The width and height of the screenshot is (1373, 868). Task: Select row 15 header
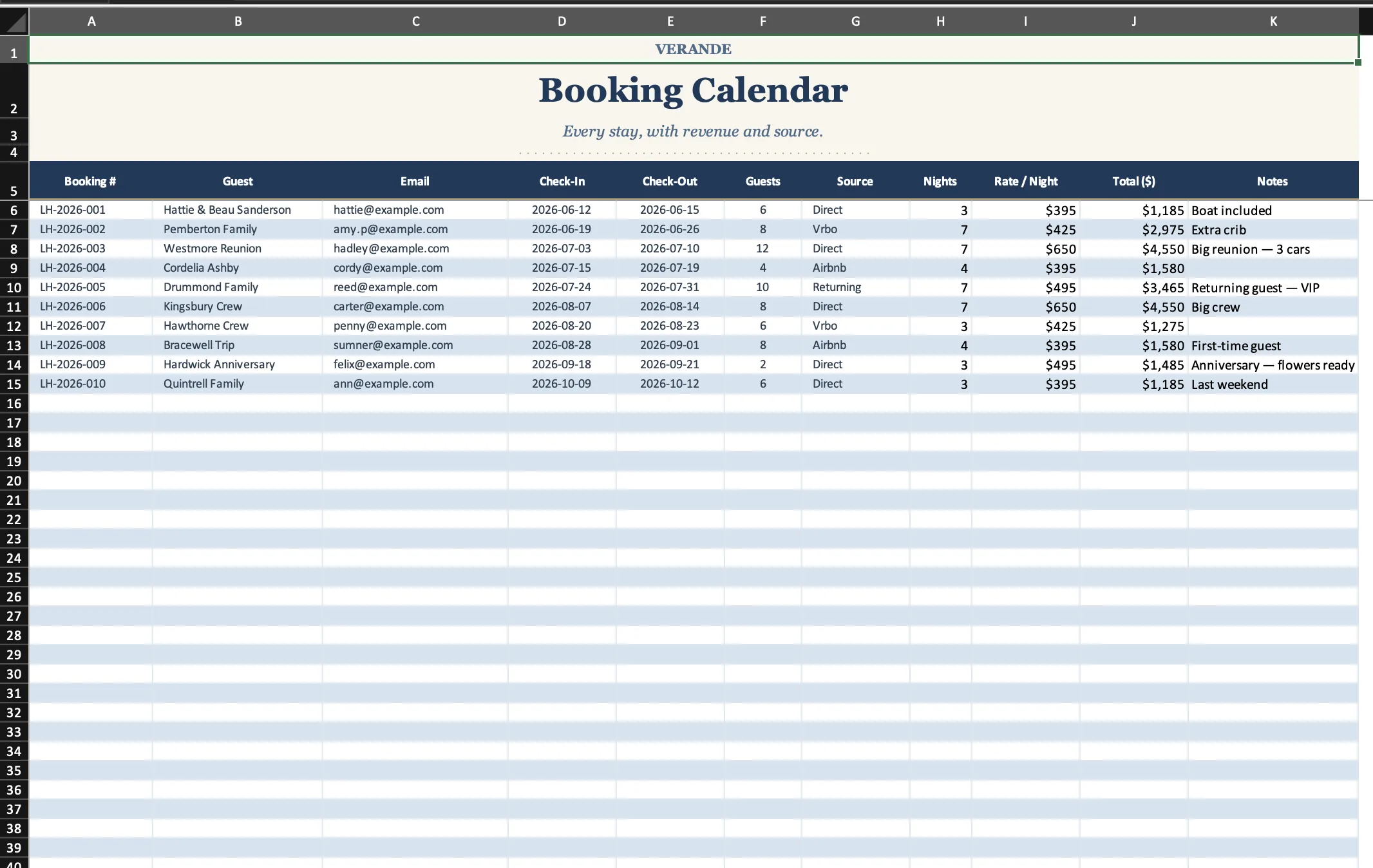(x=14, y=384)
